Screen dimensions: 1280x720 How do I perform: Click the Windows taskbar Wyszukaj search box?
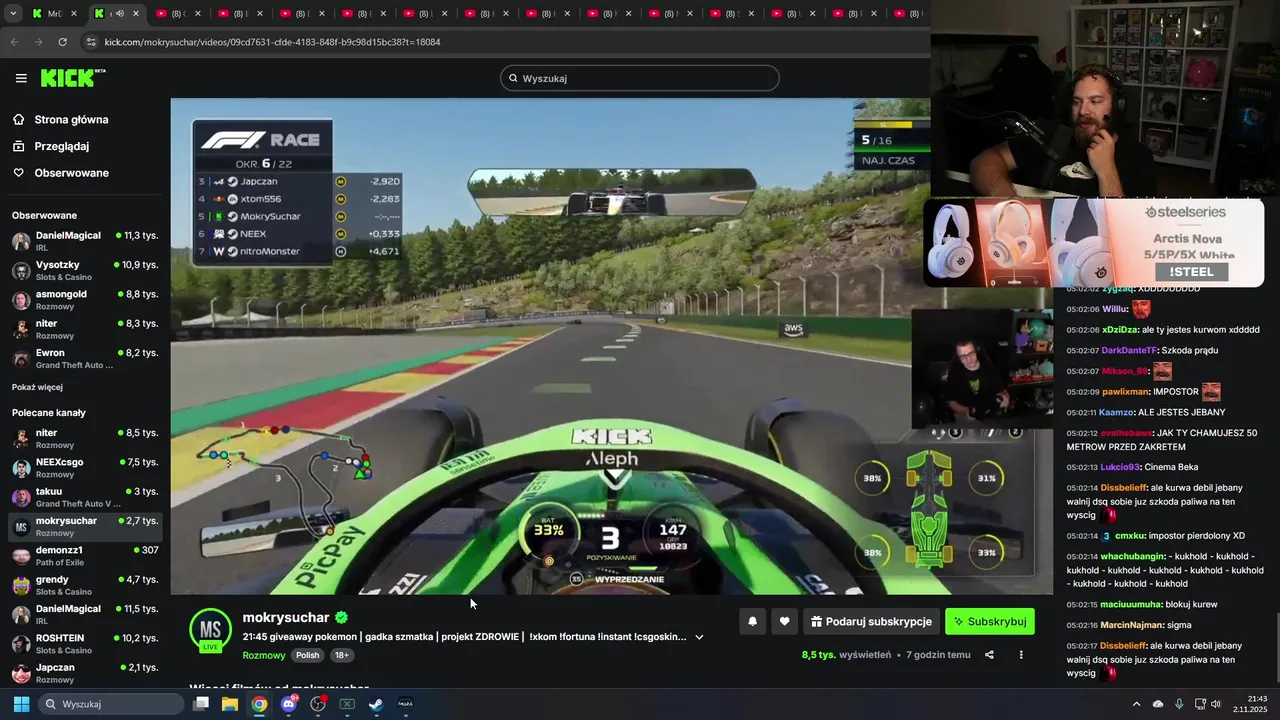pos(111,704)
